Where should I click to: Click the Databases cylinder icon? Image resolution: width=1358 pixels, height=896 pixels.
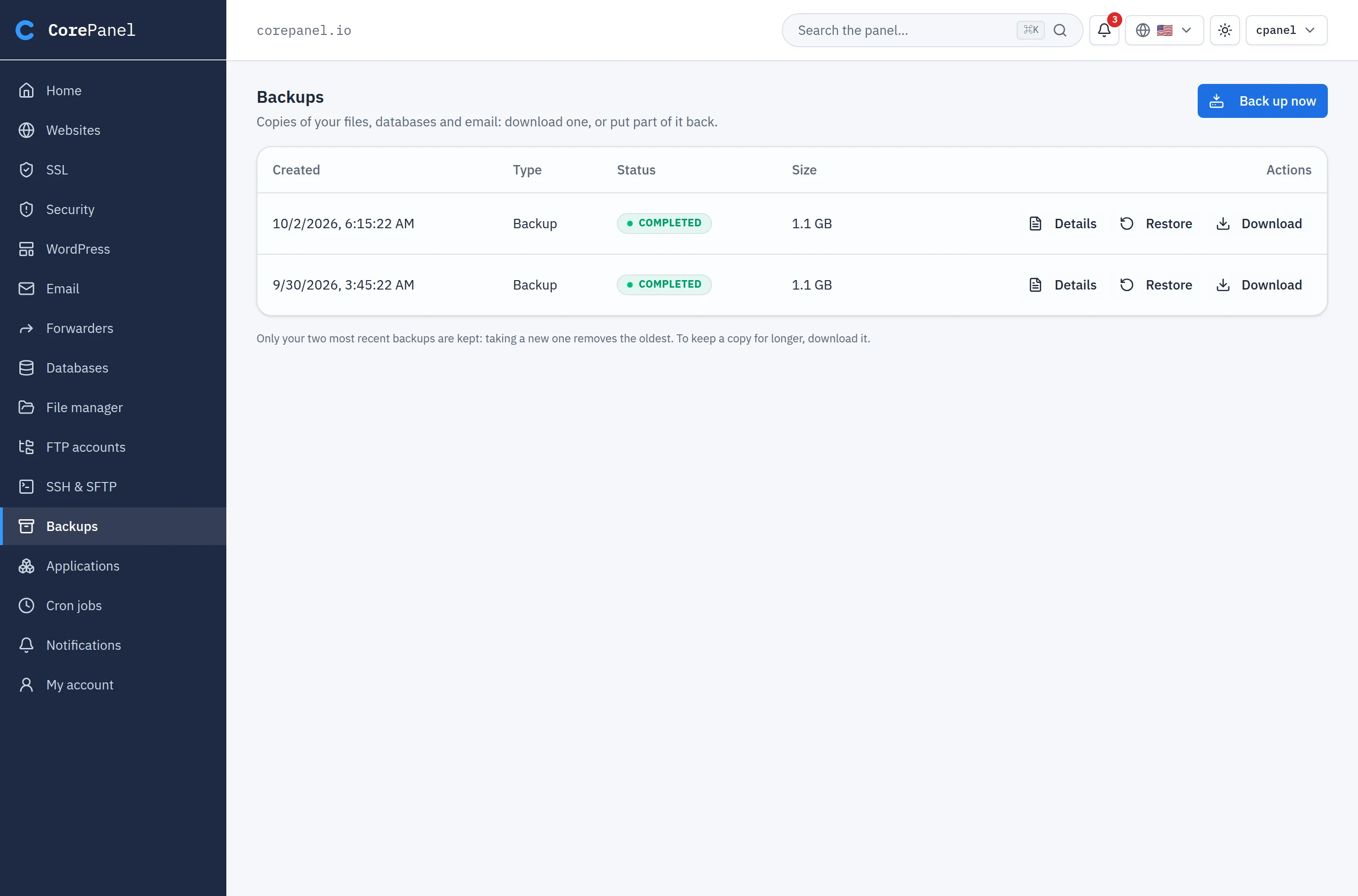click(x=26, y=368)
